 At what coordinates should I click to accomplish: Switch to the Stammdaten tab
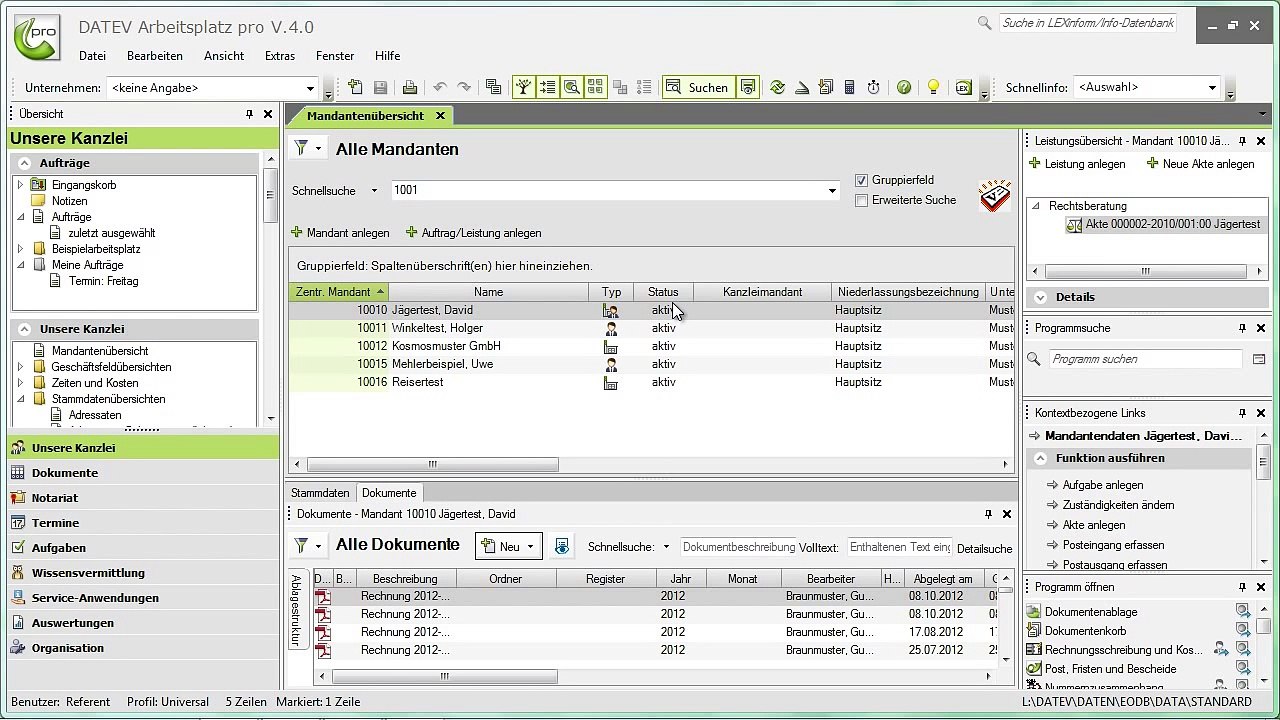(x=320, y=493)
